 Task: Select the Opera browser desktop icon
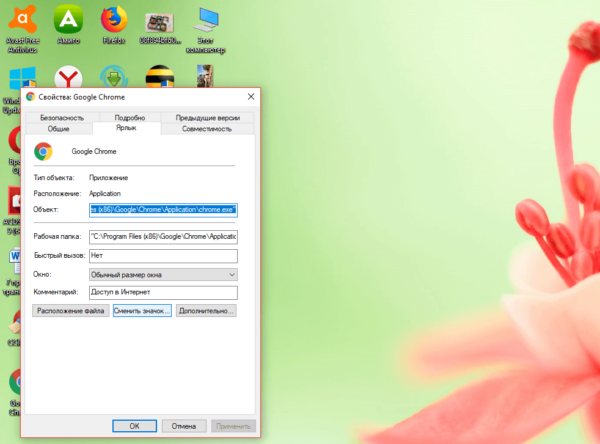point(15,140)
